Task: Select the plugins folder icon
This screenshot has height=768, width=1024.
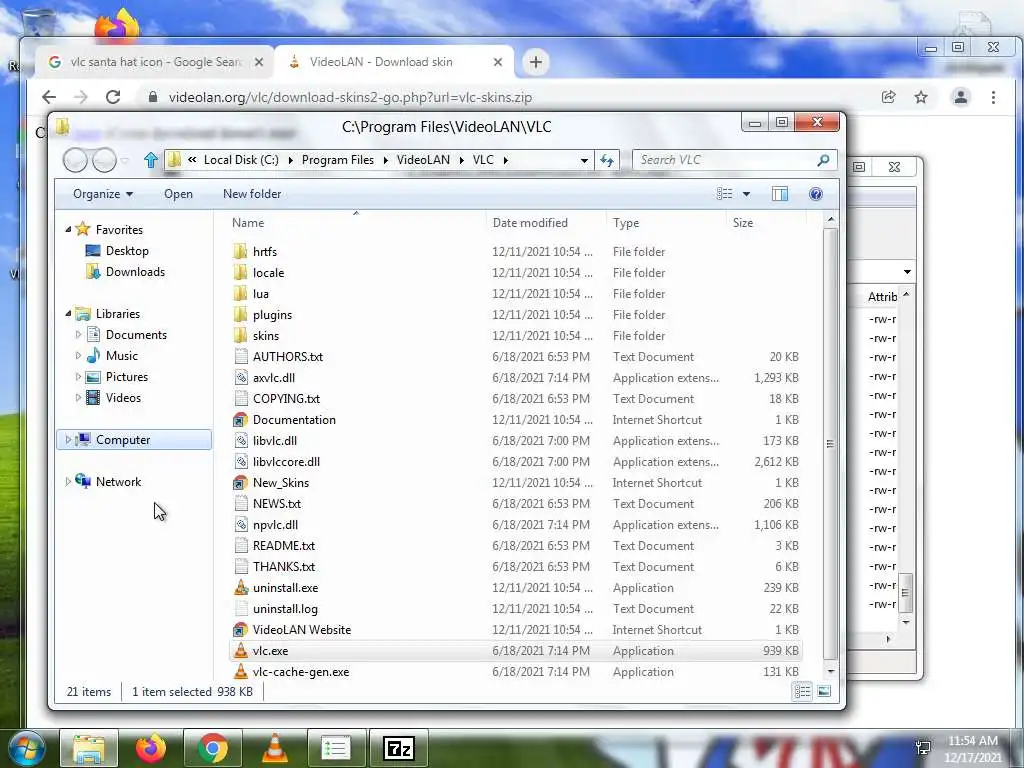Action: (241, 315)
